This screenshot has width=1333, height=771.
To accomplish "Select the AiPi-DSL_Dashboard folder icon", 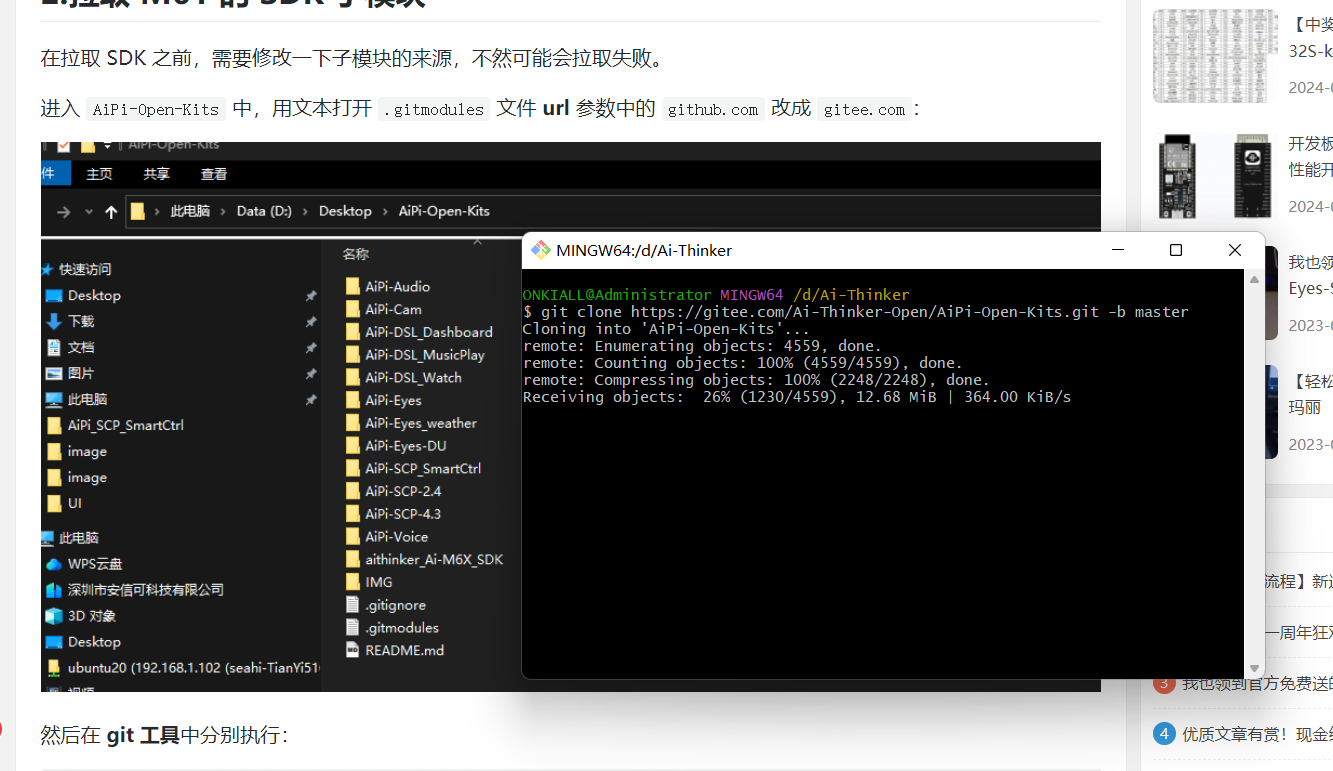I will coord(352,332).
